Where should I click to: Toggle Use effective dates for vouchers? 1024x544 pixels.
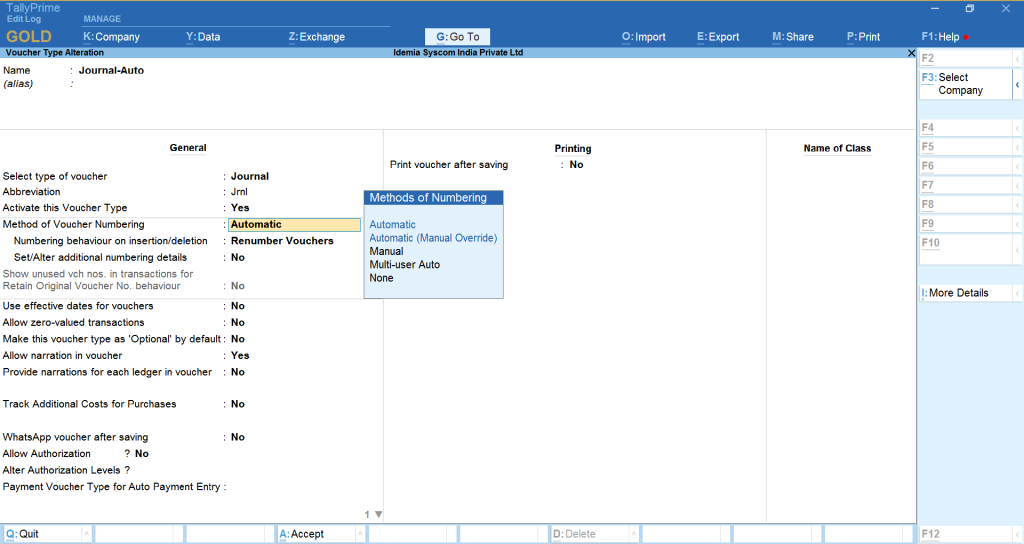pos(238,306)
